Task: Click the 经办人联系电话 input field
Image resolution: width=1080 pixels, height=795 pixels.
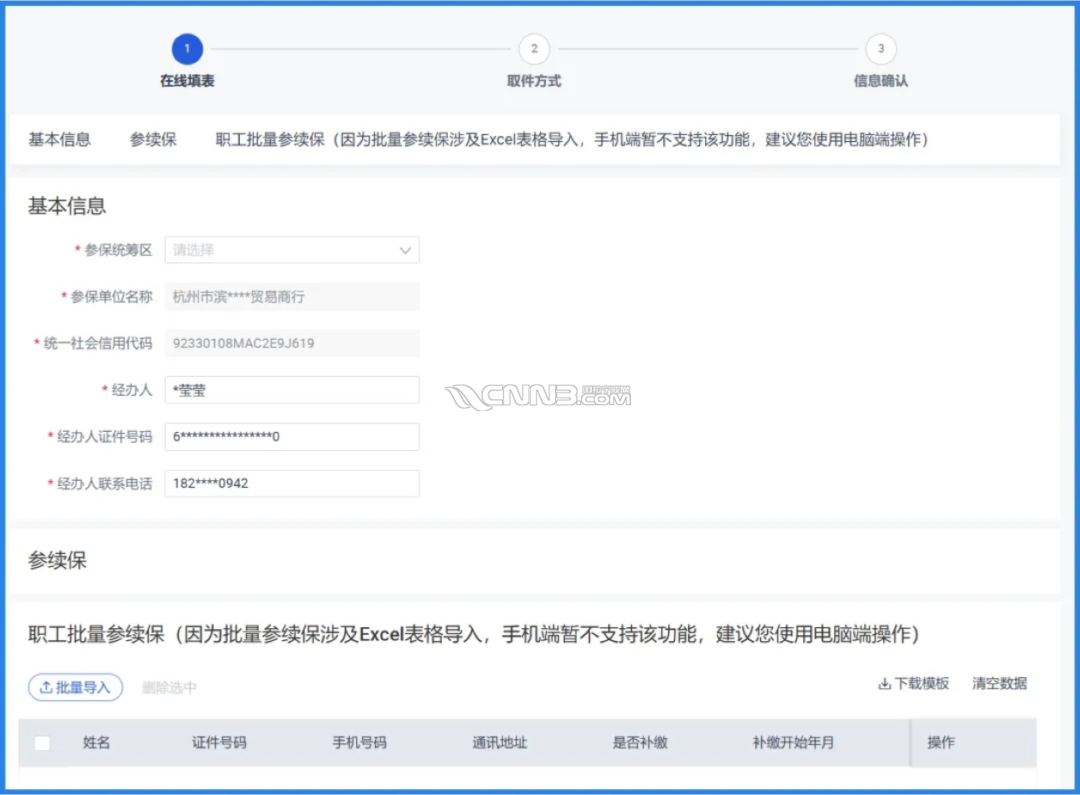Action: tap(291, 483)
